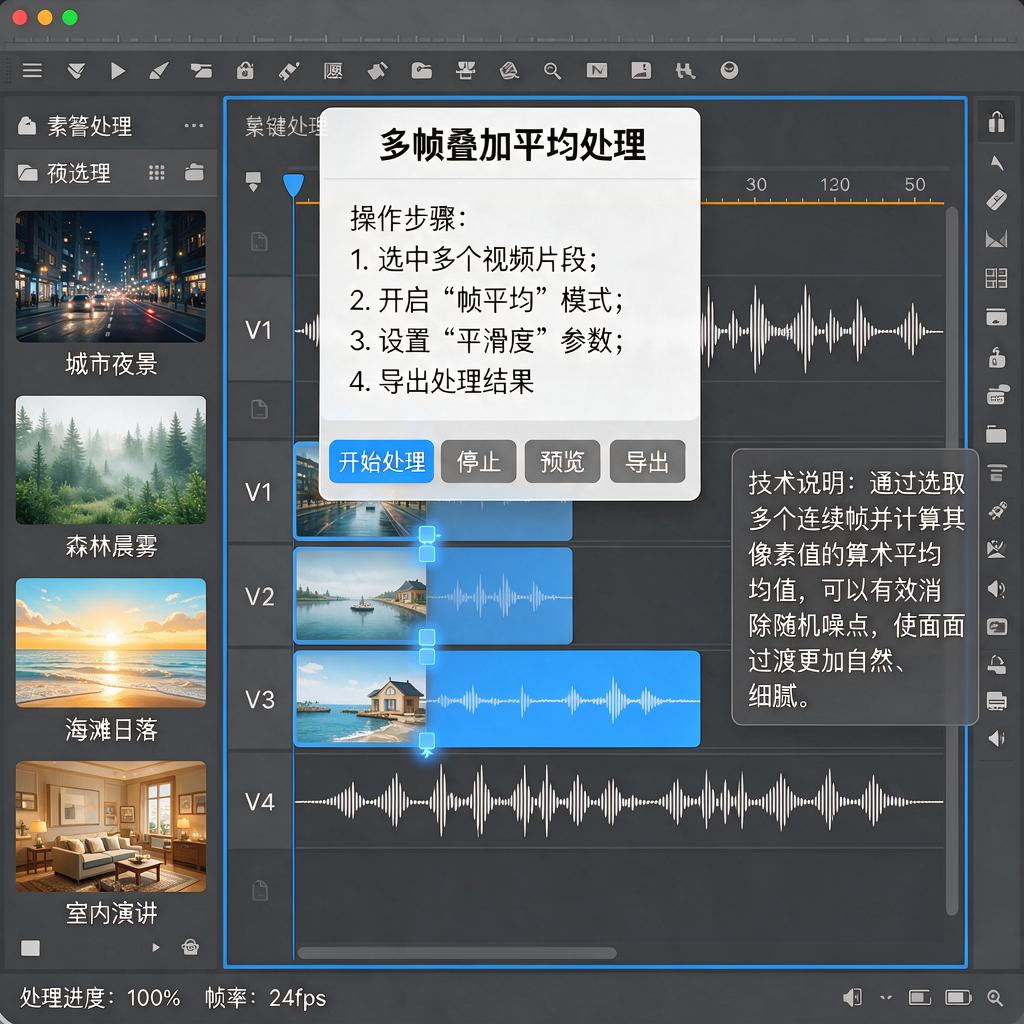Screen dimensions: 1024x1024
Task: Select the 海滩日落 thumbnail
Action: [x=110, y=643]
